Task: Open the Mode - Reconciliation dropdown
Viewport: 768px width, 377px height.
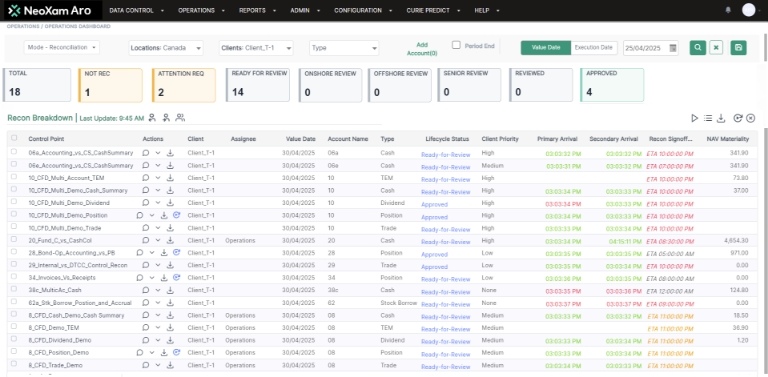Action: (x=62, y=47)
